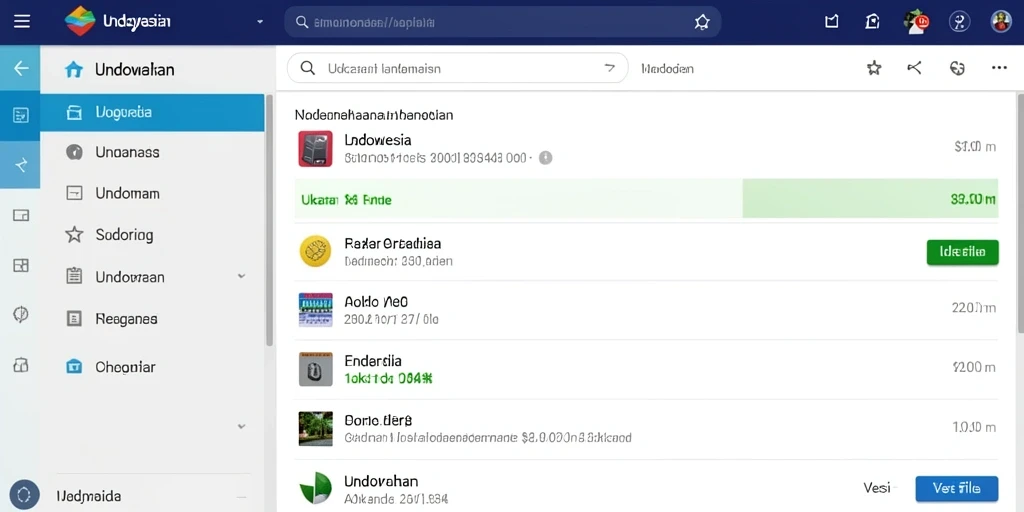The width and height of the screenshot is (1024, 512).
Task: Expand the dropdown arrow beside Undayasian title
Action: pyautogui.click(x=260, y=22)
